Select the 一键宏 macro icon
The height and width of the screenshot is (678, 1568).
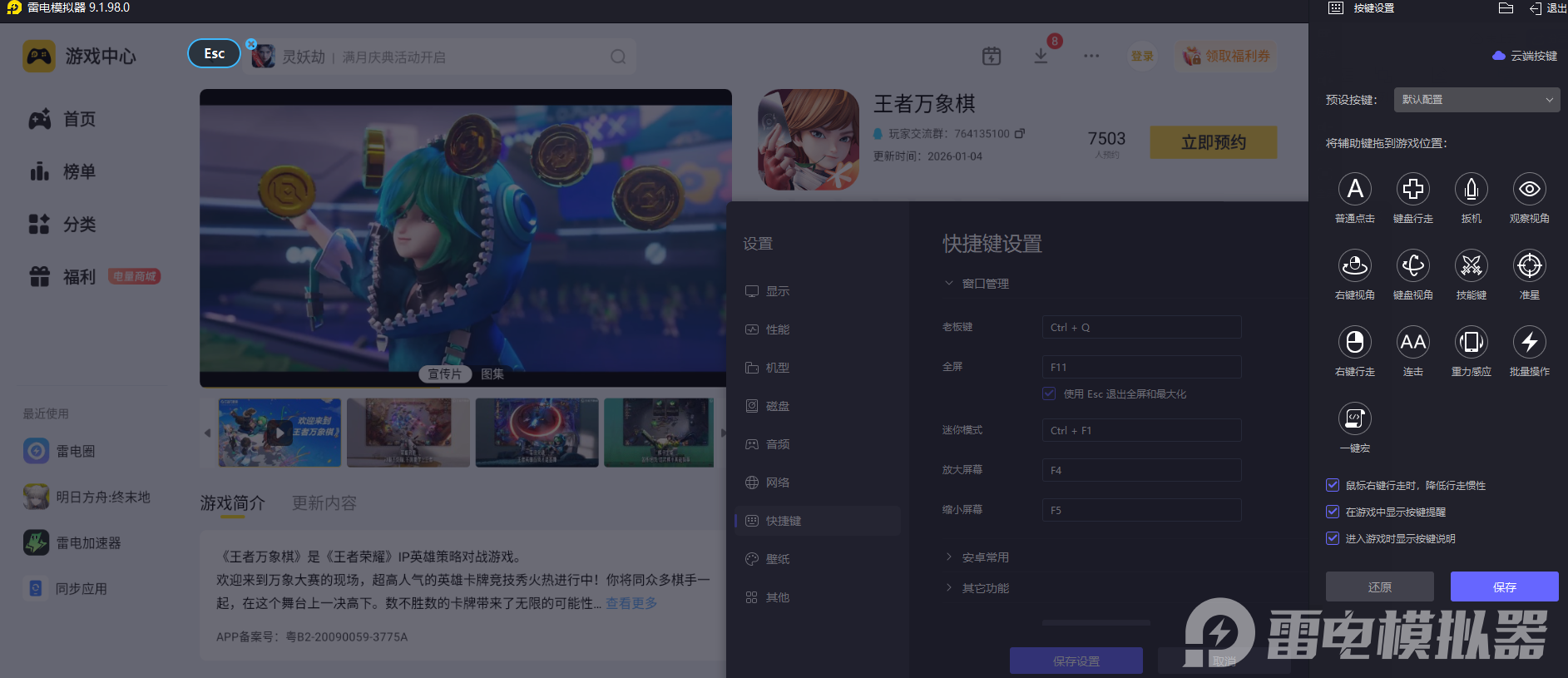(1355, 418)
